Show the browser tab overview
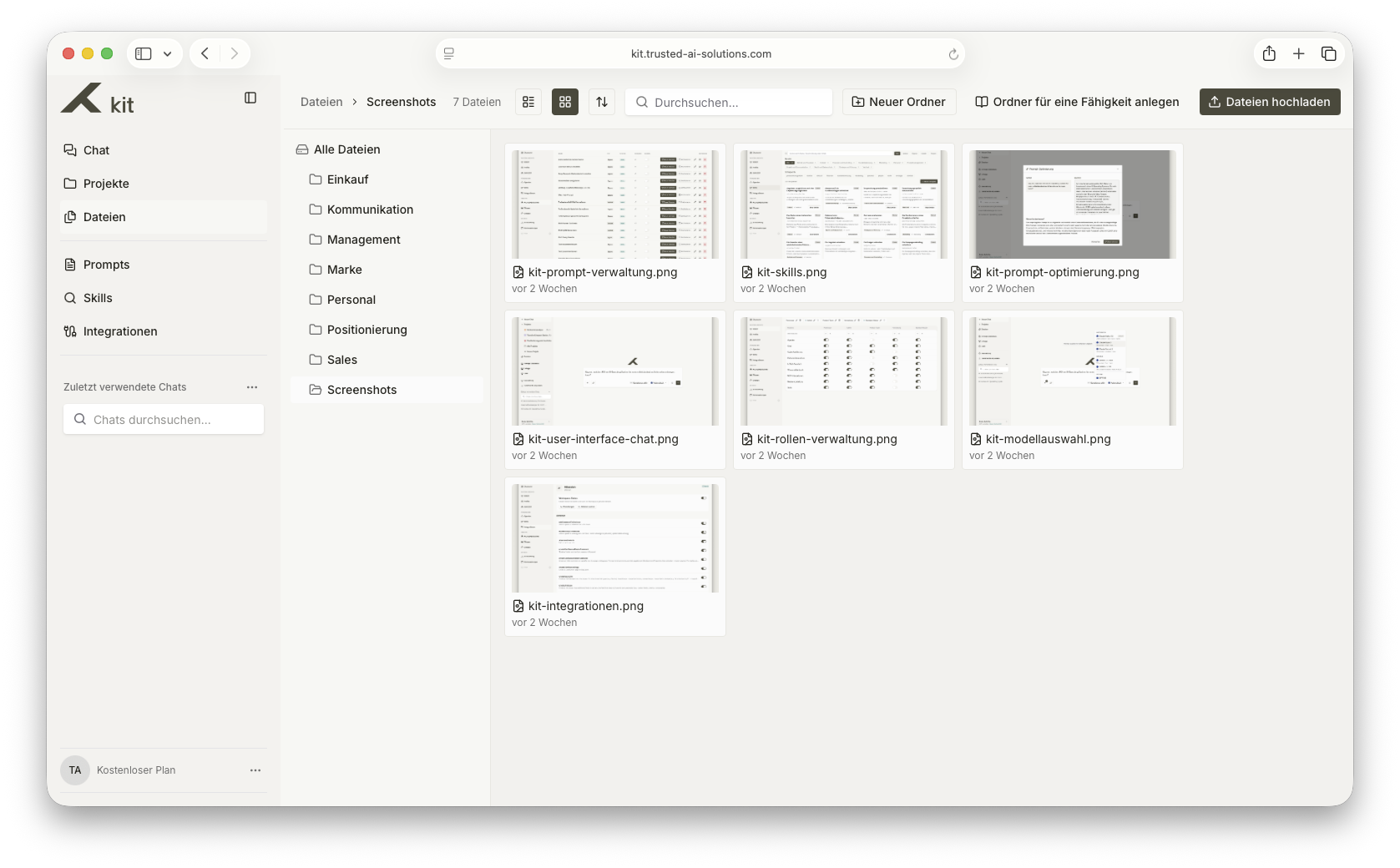The height and width of the screenshot is (868, 1400). coord(1329,53)
